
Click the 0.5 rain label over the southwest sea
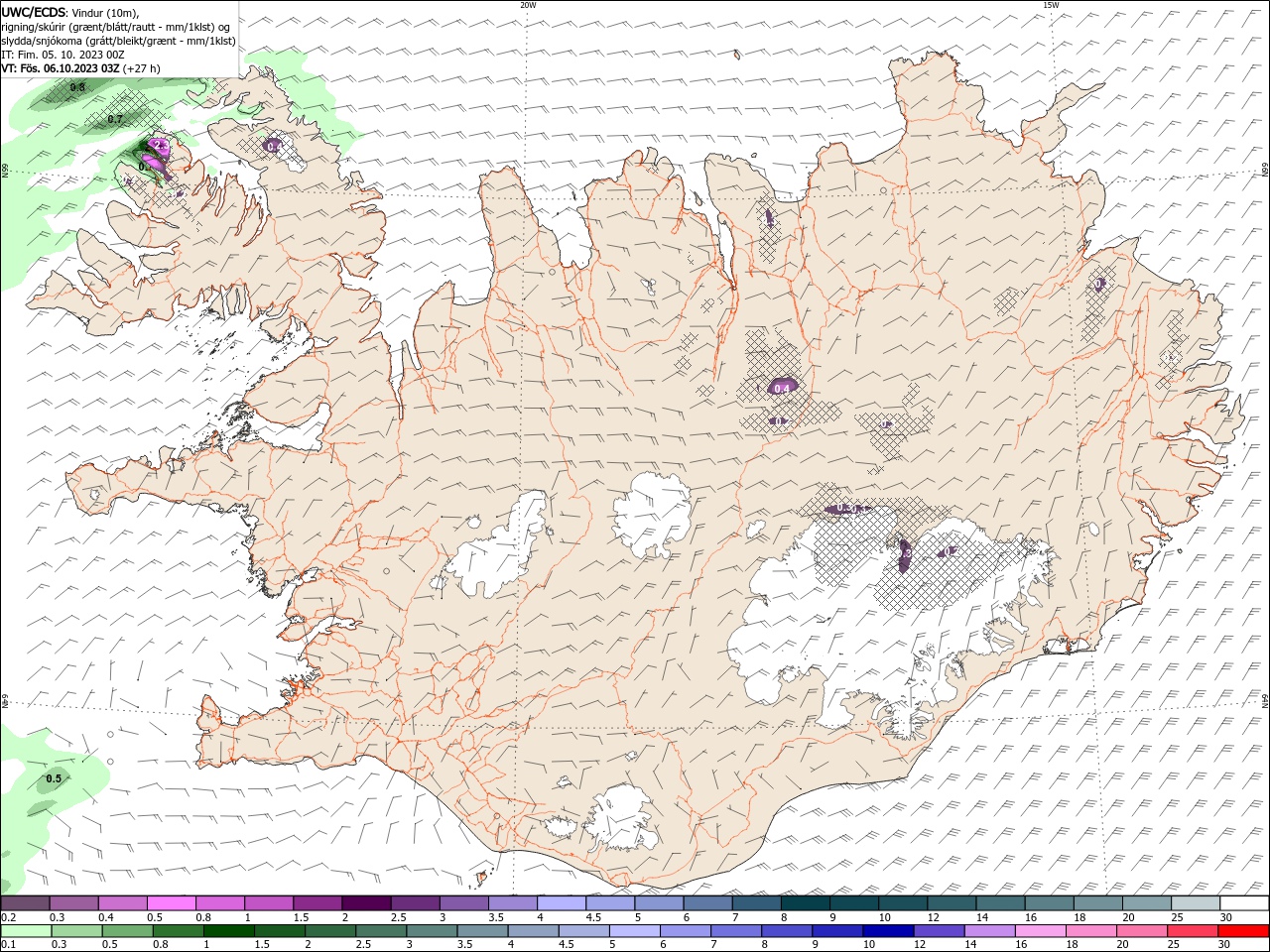pyautogui.click(x=54, y=778)
